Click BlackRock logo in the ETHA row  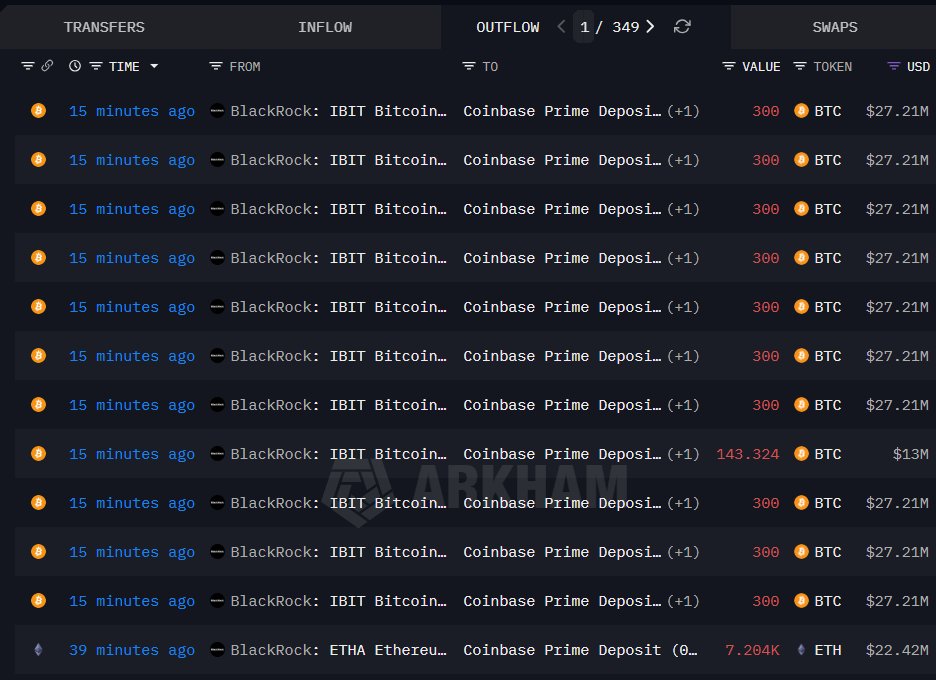[217, 650]
